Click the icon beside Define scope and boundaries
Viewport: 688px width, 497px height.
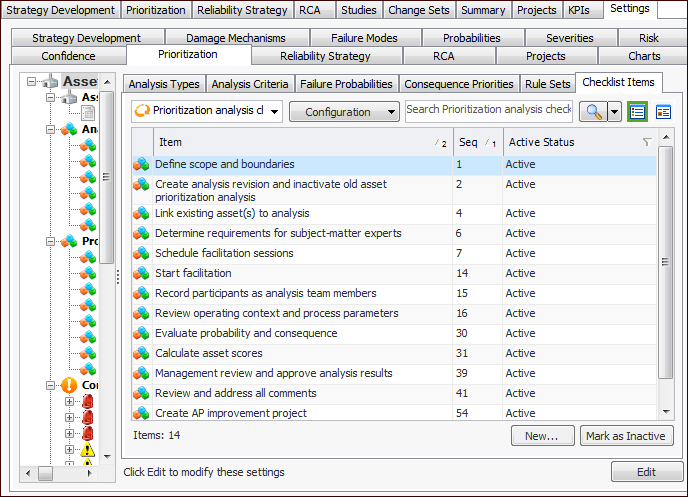[141, 164]
